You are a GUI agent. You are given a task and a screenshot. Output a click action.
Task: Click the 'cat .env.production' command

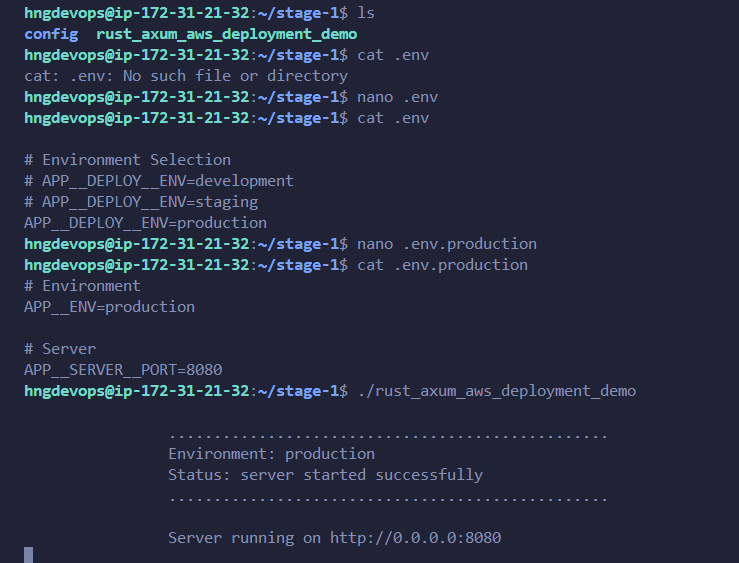click(443, 265)
